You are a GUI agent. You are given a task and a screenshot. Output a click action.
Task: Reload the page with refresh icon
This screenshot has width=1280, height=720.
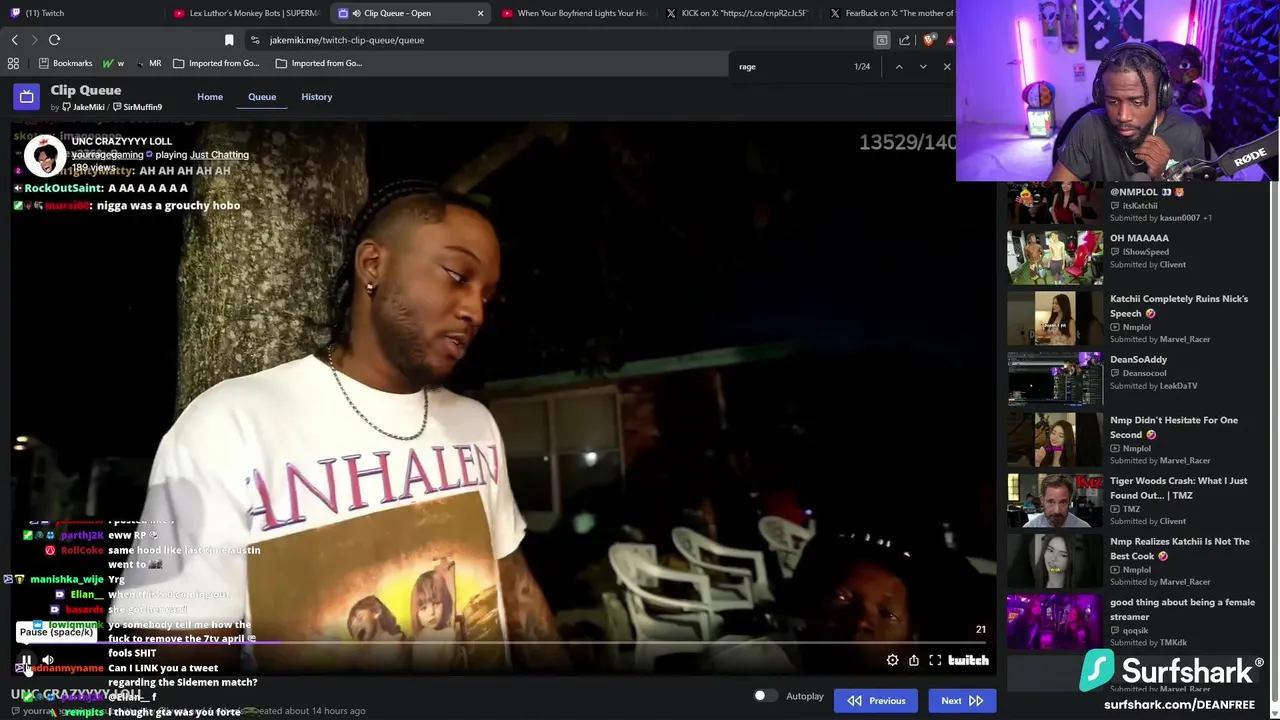point(54,40)
